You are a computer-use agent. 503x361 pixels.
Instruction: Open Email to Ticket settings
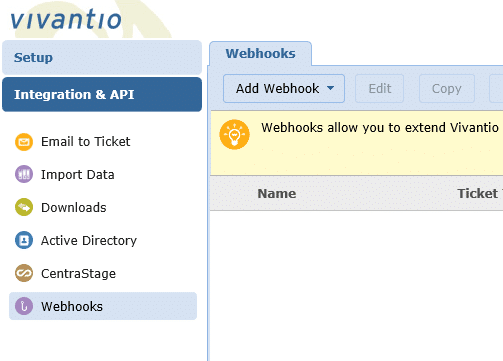click(x=85, y=142)
